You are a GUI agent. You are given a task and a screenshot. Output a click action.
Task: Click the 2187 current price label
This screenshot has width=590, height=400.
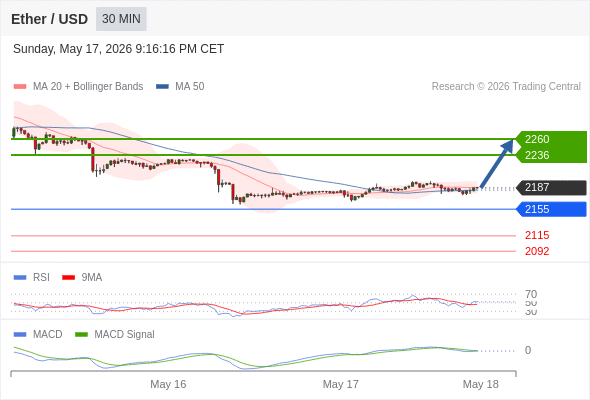pyautogui.click(x=551, y=187)
